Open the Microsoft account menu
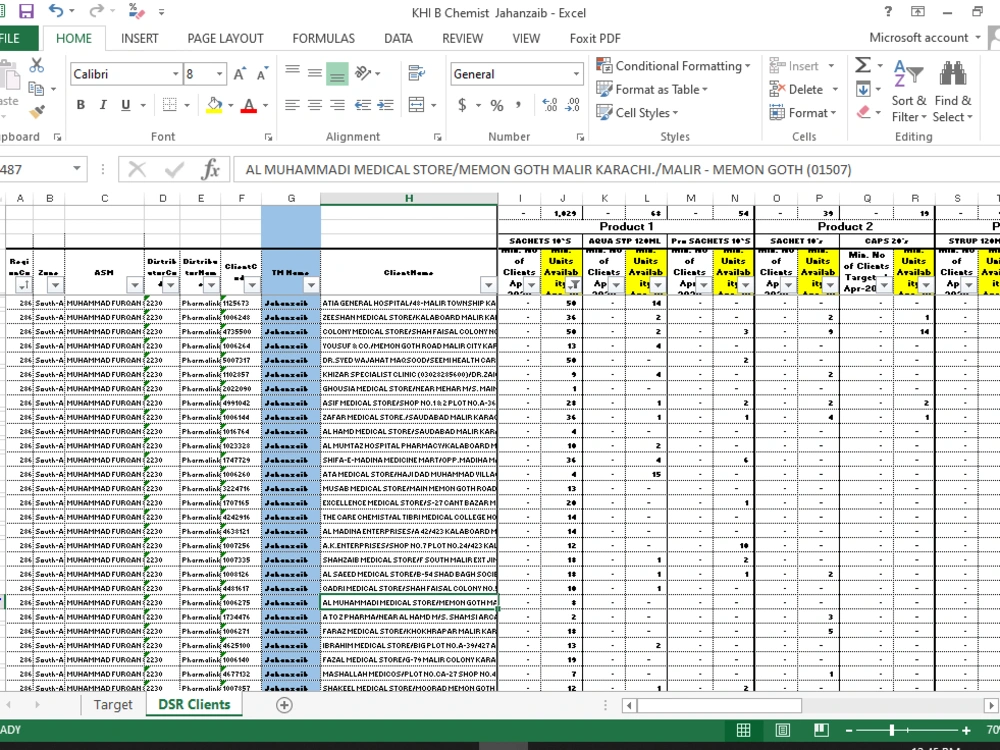 pyautogui.click(x=925, y=38)
